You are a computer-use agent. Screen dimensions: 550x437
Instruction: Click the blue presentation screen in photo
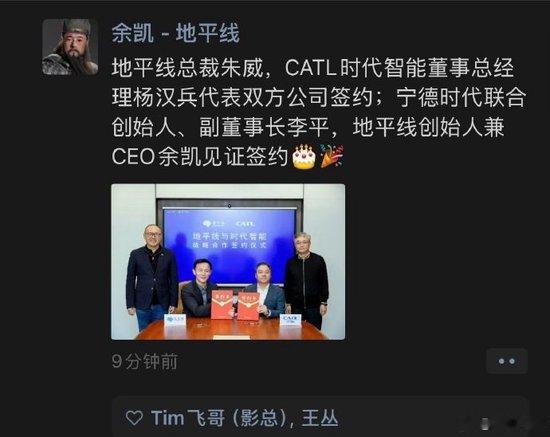click(x=229, y=244)
